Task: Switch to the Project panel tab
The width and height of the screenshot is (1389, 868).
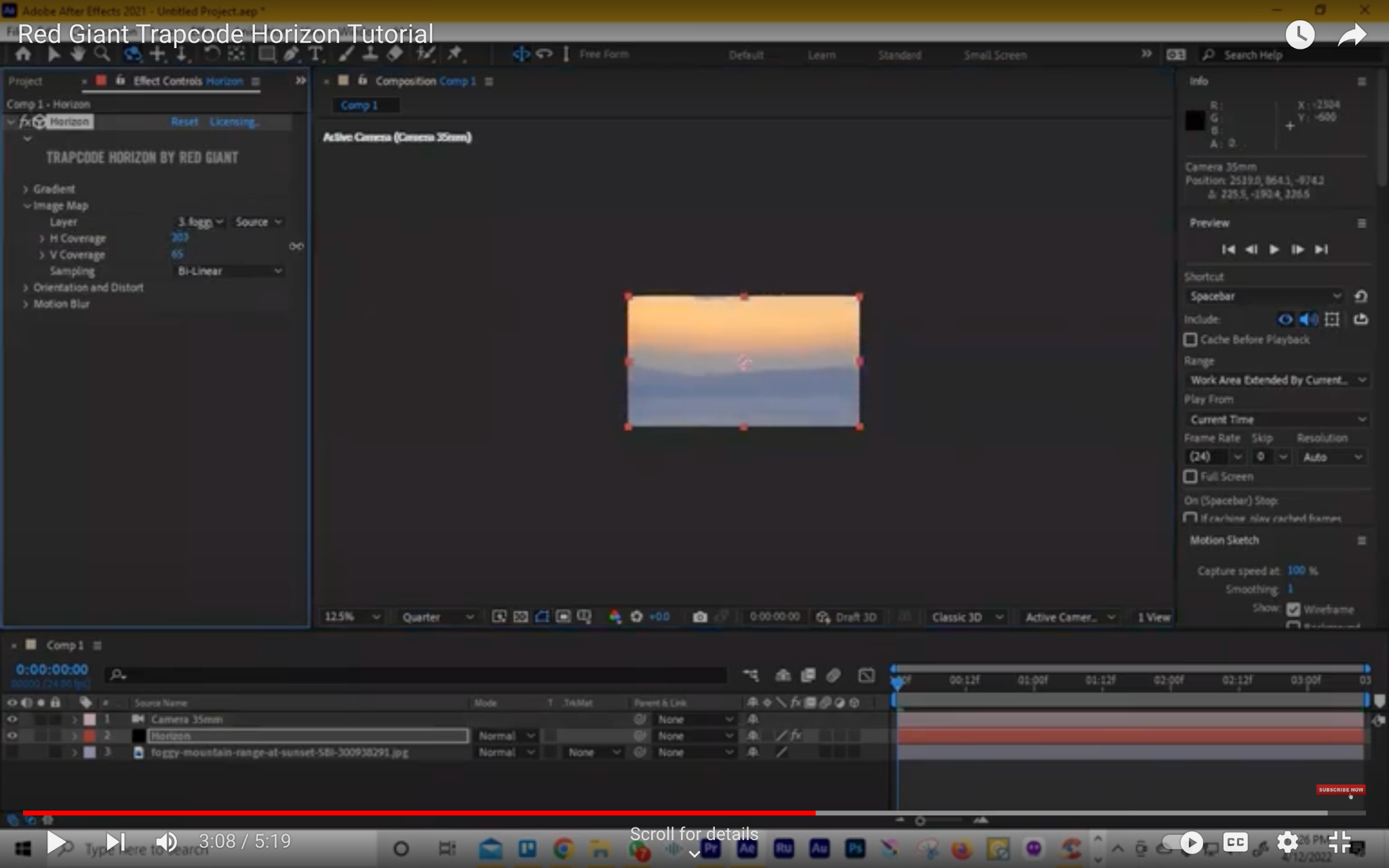Action: 25,81
